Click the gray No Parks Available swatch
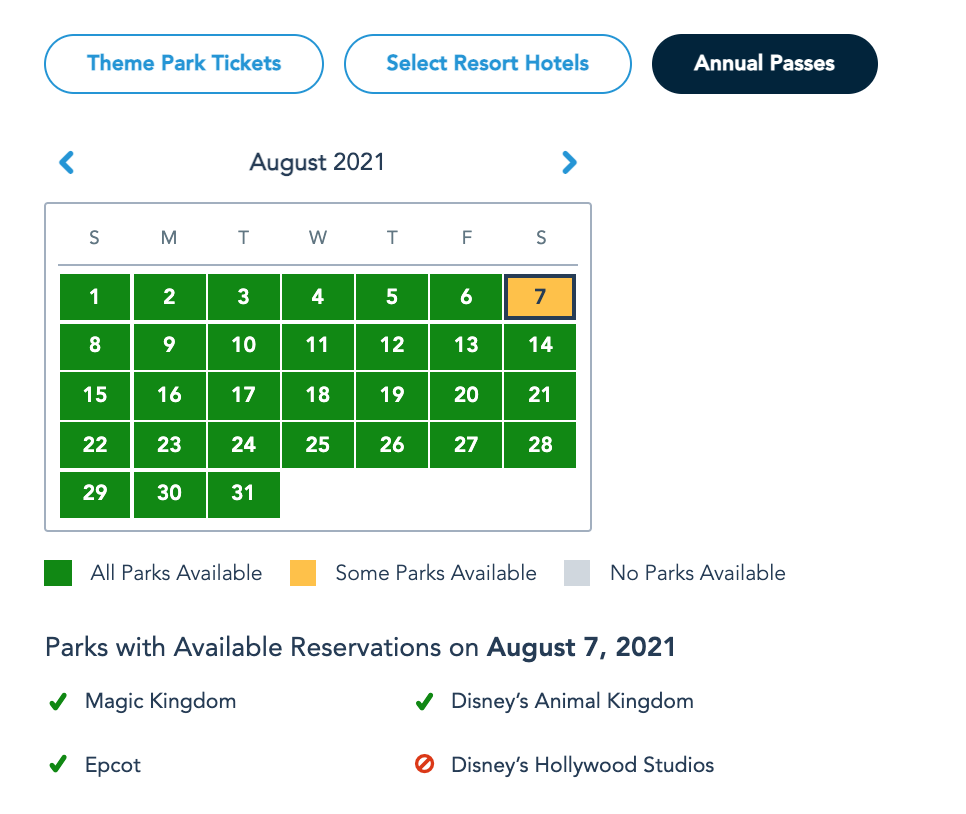 577,573
